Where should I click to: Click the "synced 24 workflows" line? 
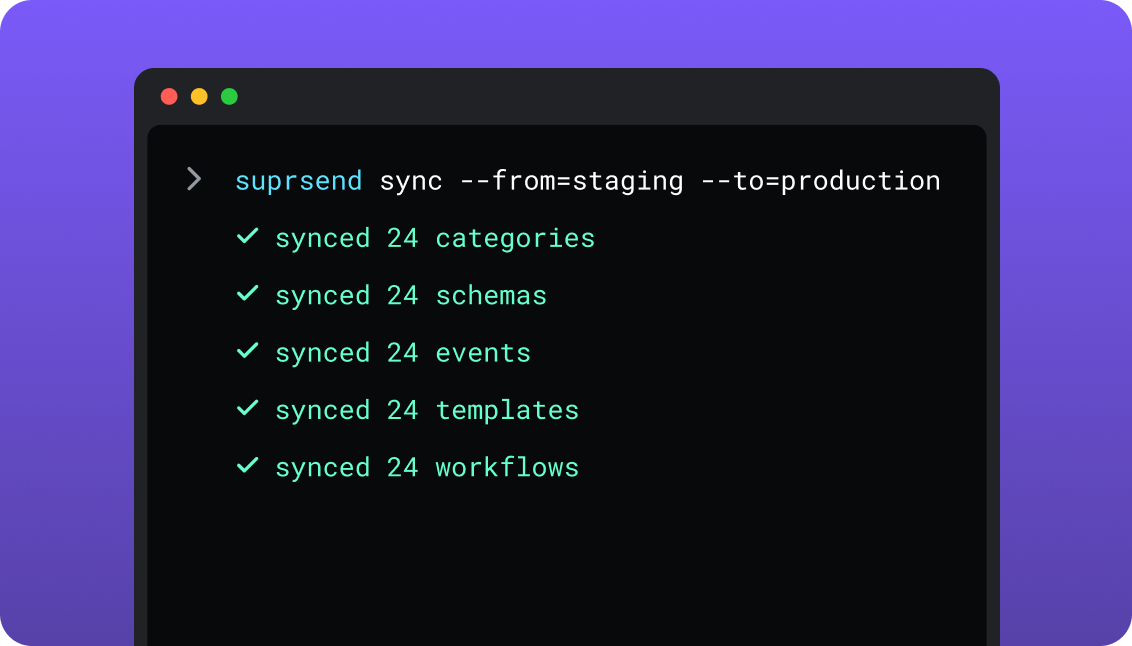click(x=427, y=468)
